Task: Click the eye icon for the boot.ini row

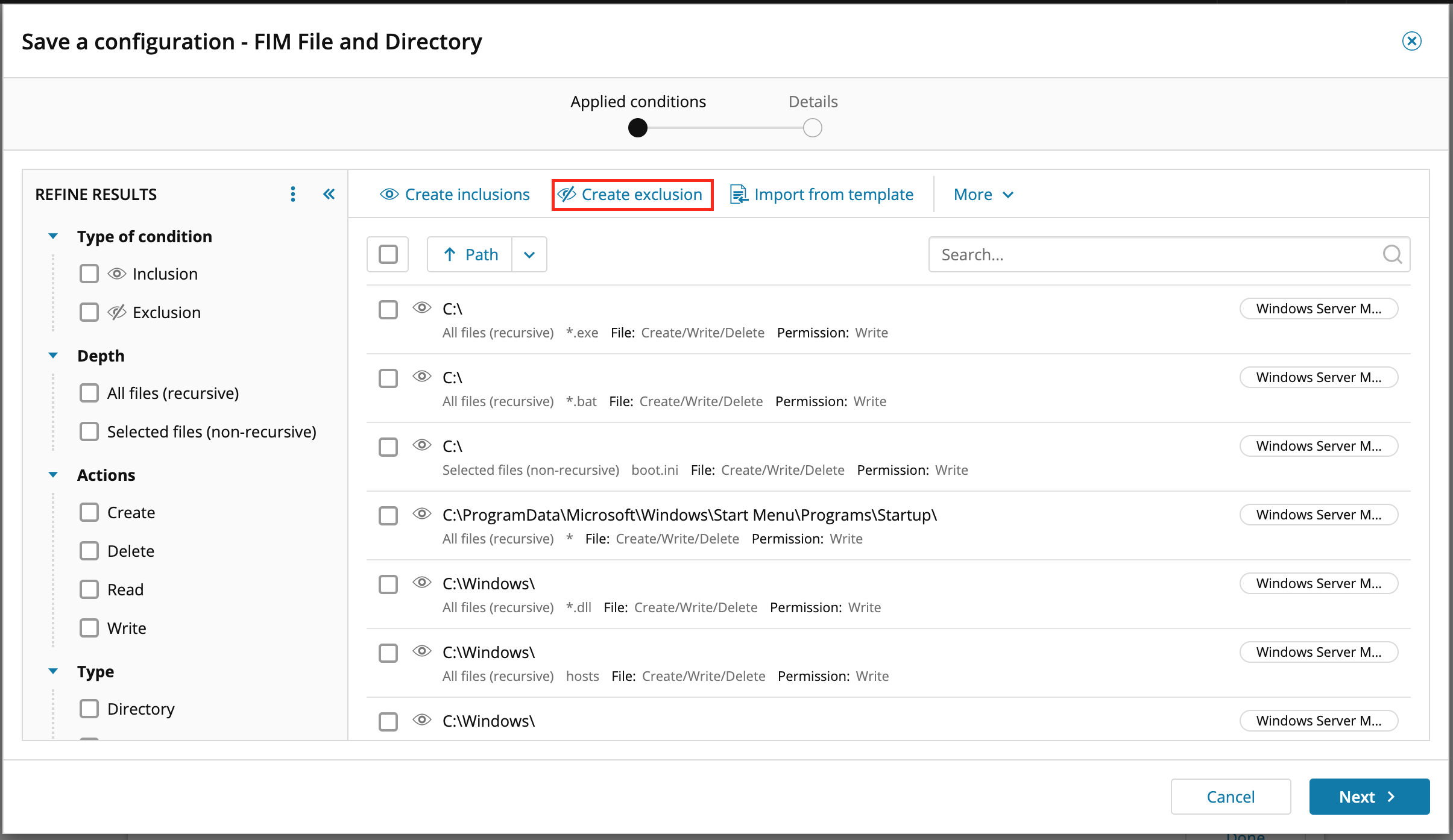Action: tap(422, 445)
